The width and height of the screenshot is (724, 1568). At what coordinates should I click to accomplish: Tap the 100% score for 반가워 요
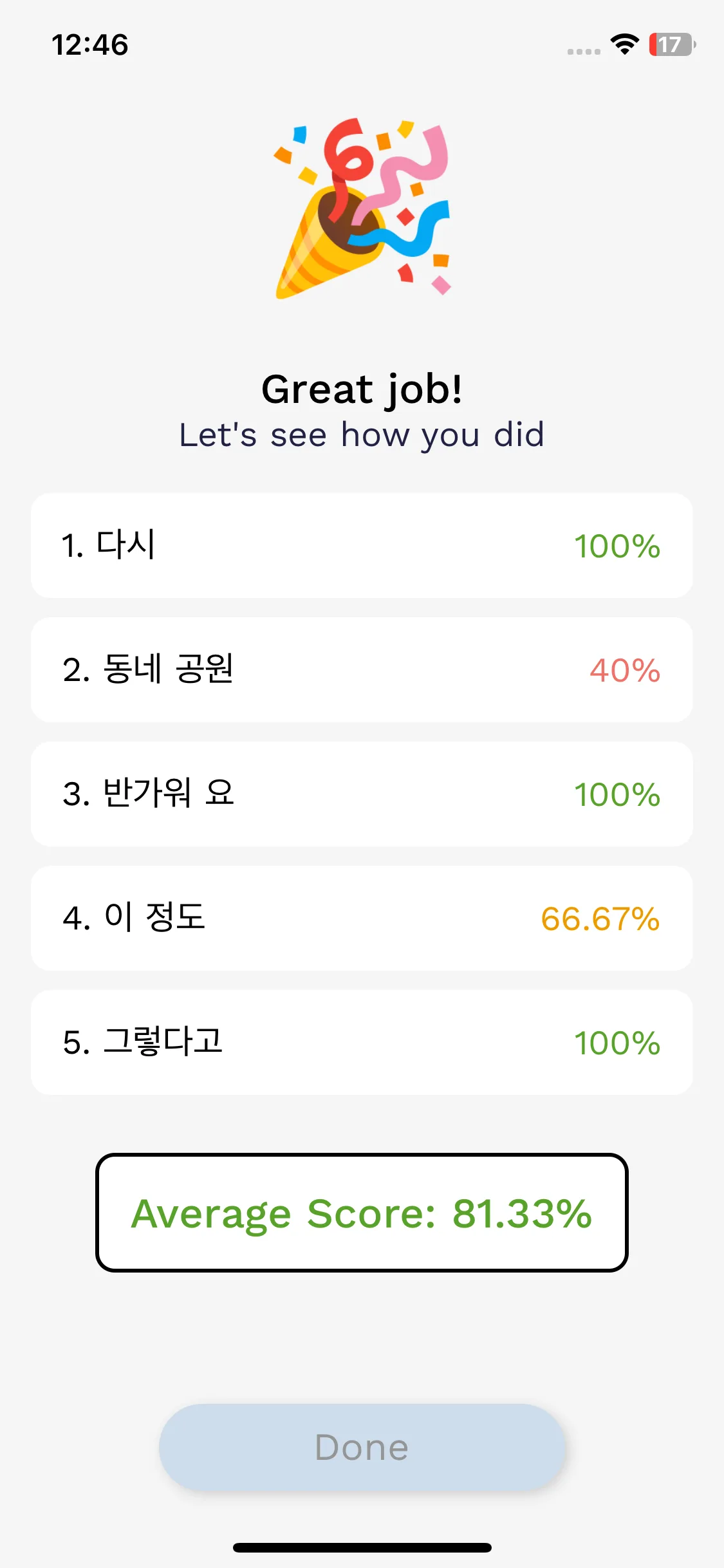point(617,794)
